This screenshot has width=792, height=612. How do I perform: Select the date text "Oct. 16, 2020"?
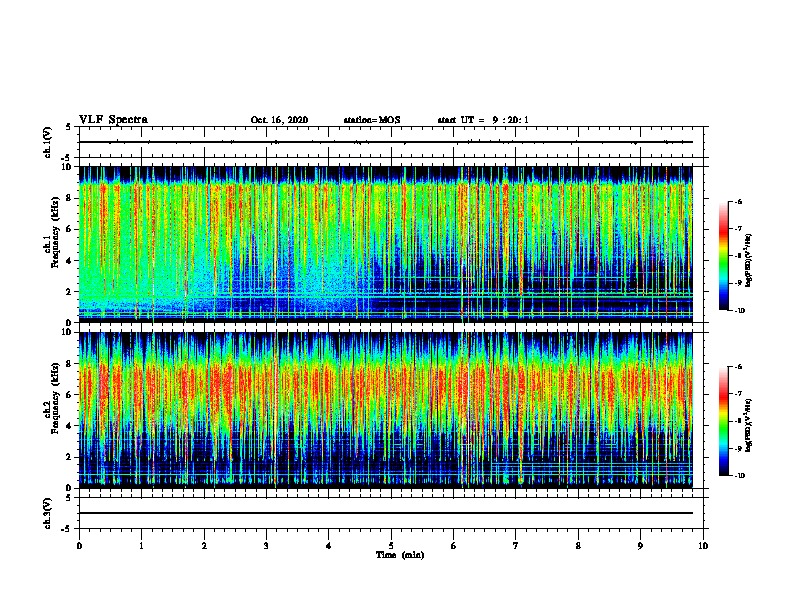[279, 120]
